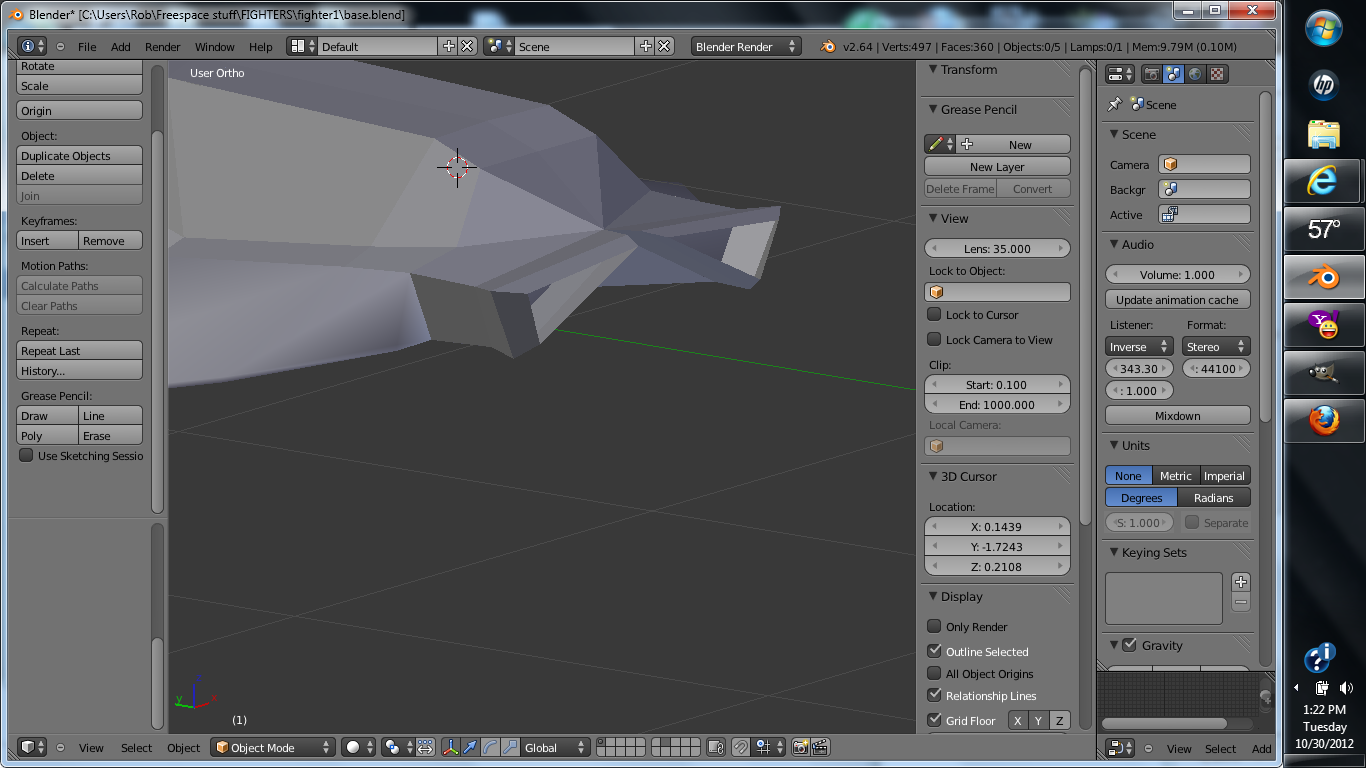Collapse the Audio panel

point(1113,244)
